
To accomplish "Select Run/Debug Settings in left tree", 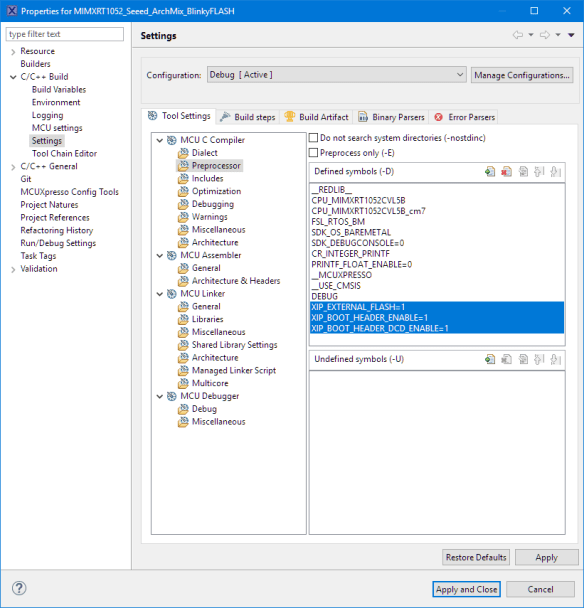I will 58,243.
